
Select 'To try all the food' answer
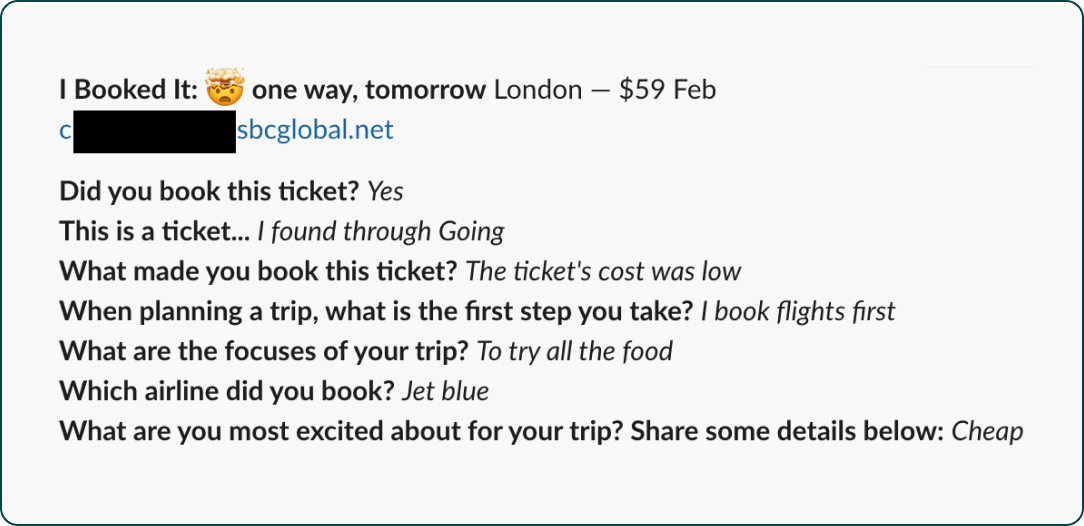[x=575, y=352]
